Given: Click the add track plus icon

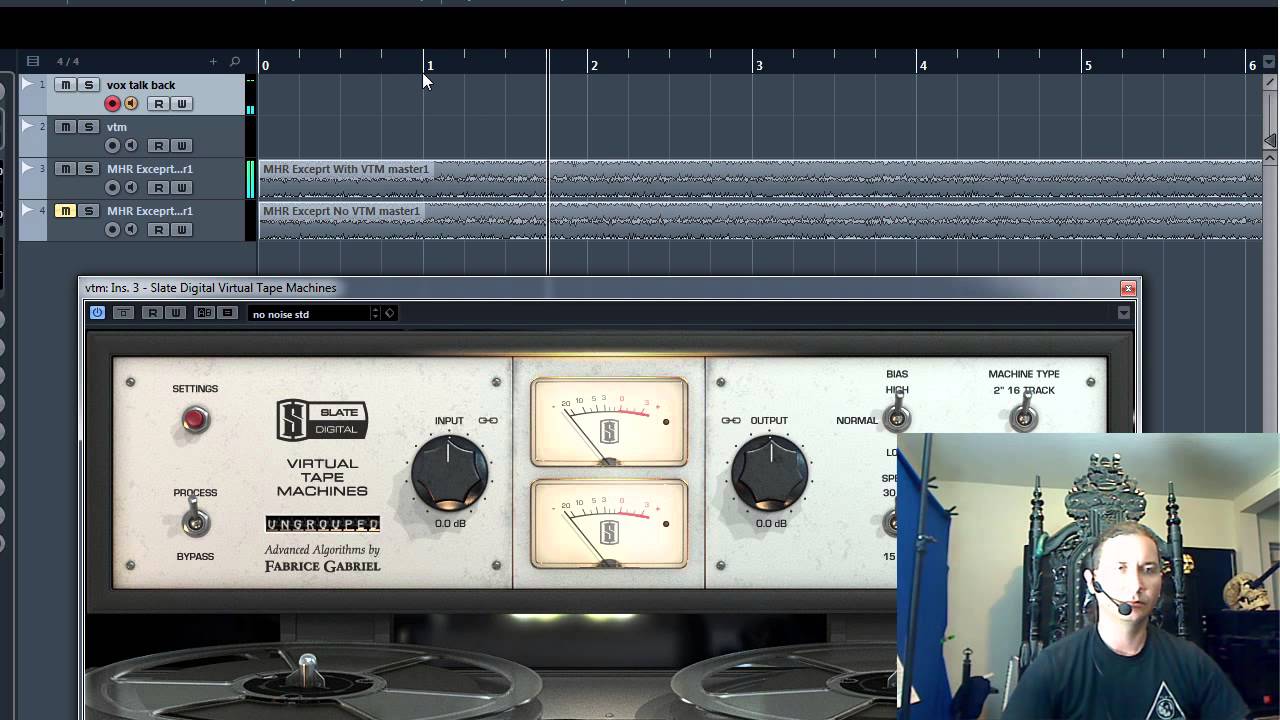Looking at the screenshot, I should coord(213,62).
